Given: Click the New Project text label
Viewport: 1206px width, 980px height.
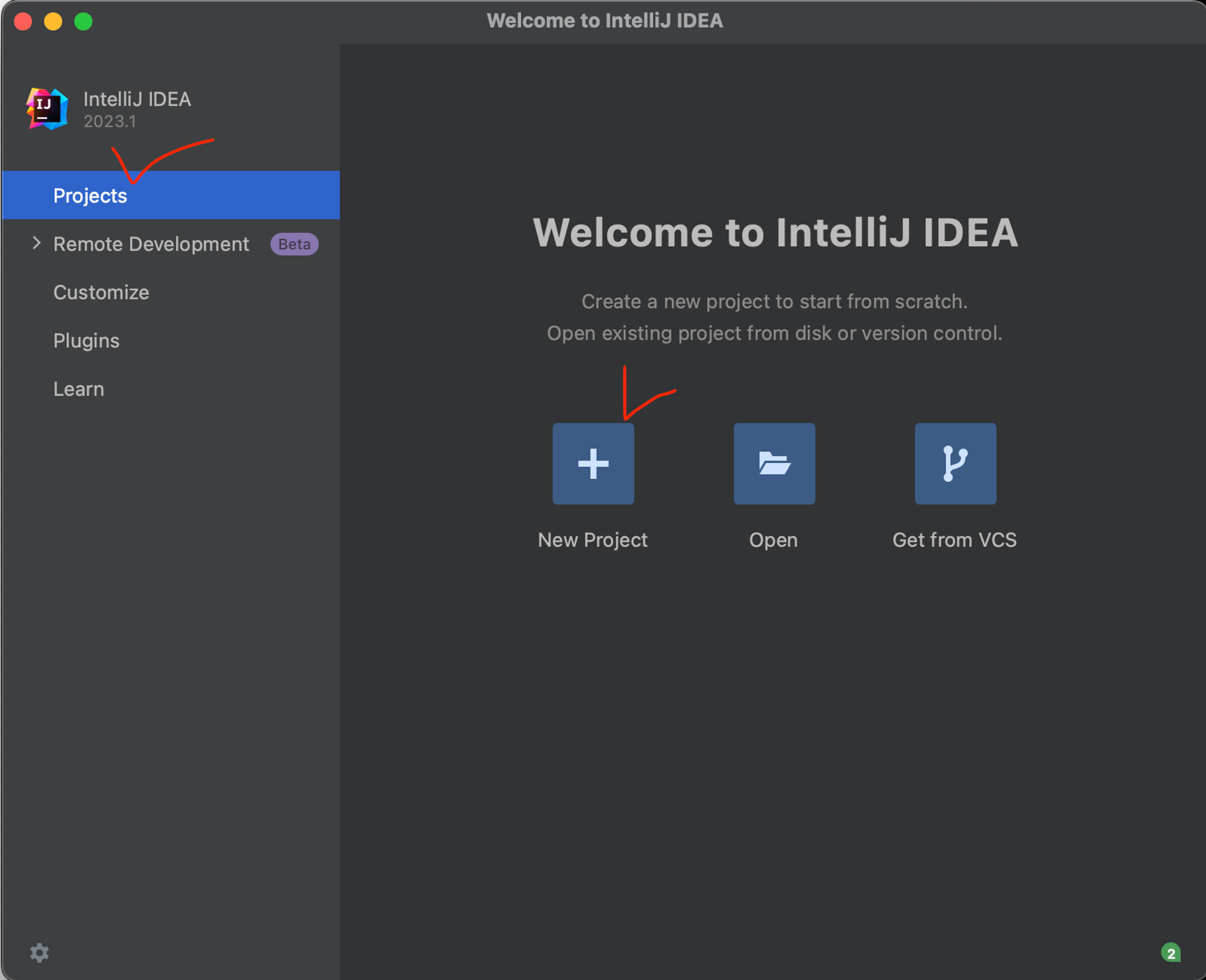Looking at the screenshot, I should pos(593,540).
